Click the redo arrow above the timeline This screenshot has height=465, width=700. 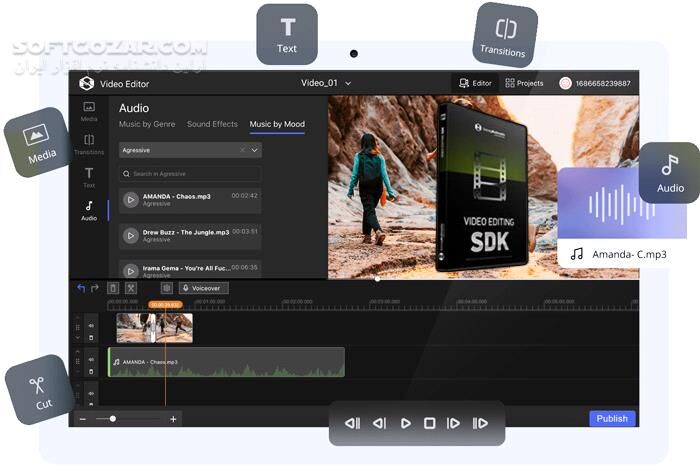coord(95,288)
